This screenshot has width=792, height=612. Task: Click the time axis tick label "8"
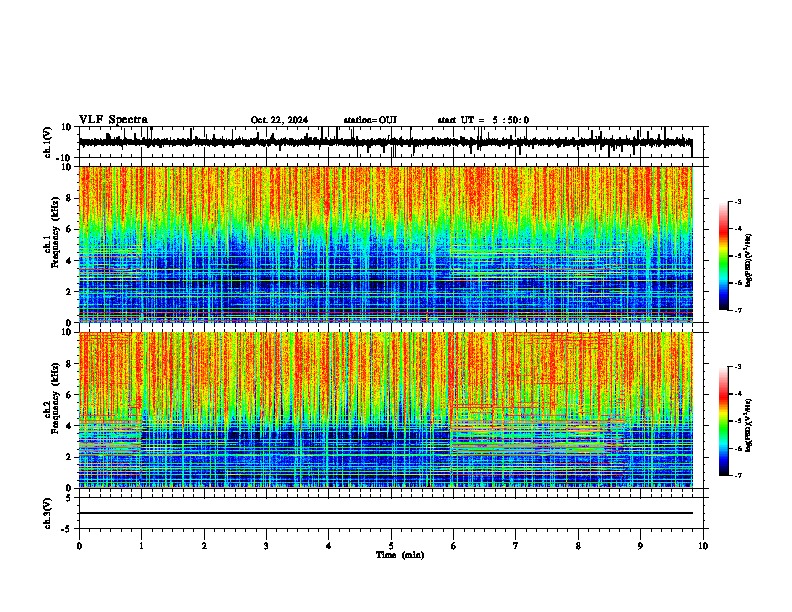[578, 546]
